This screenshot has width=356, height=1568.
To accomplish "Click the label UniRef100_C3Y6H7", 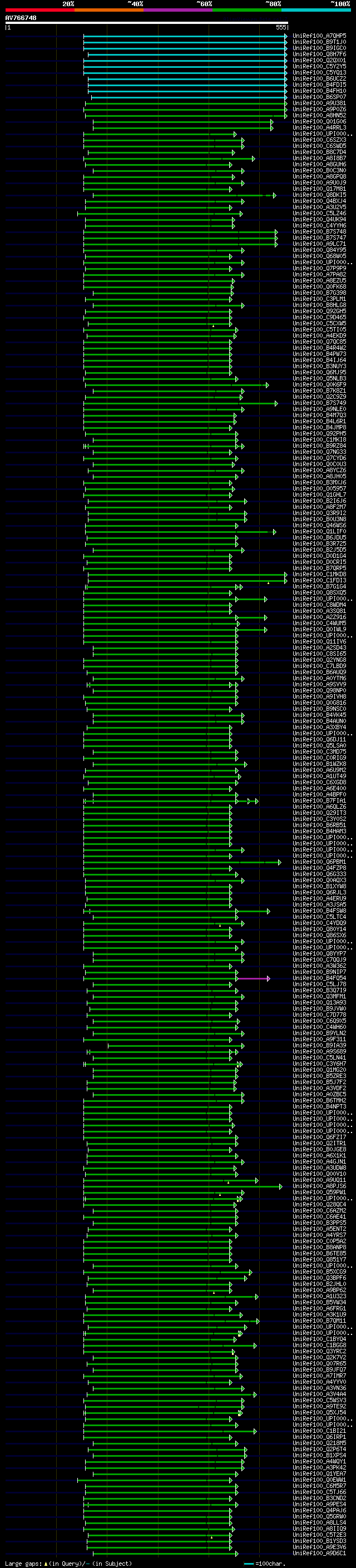I will coord(319,1065).
